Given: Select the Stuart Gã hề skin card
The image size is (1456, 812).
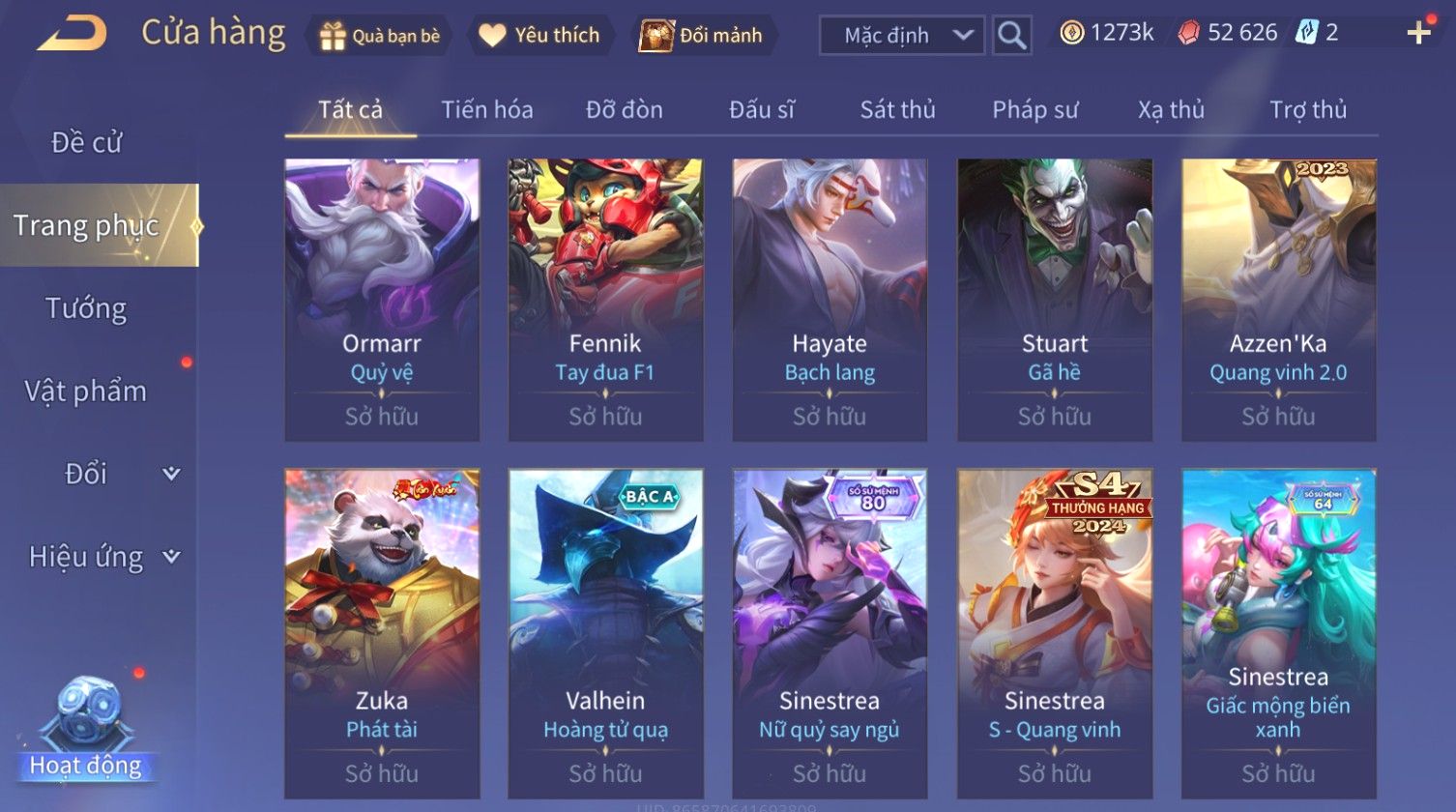Looking at the screenshot, I should pos(1055,300).
